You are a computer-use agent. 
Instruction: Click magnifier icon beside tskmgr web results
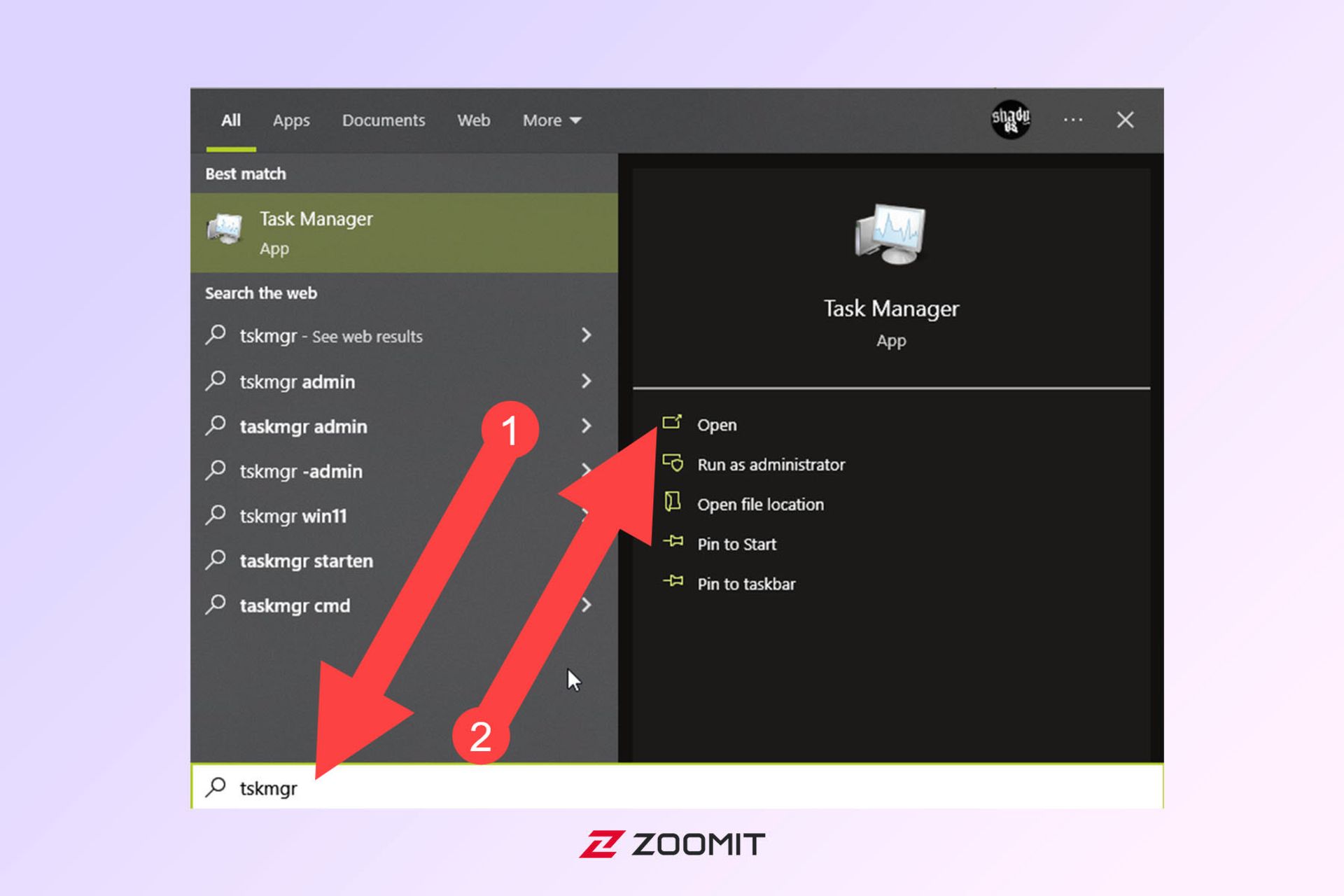coord(216,335)
